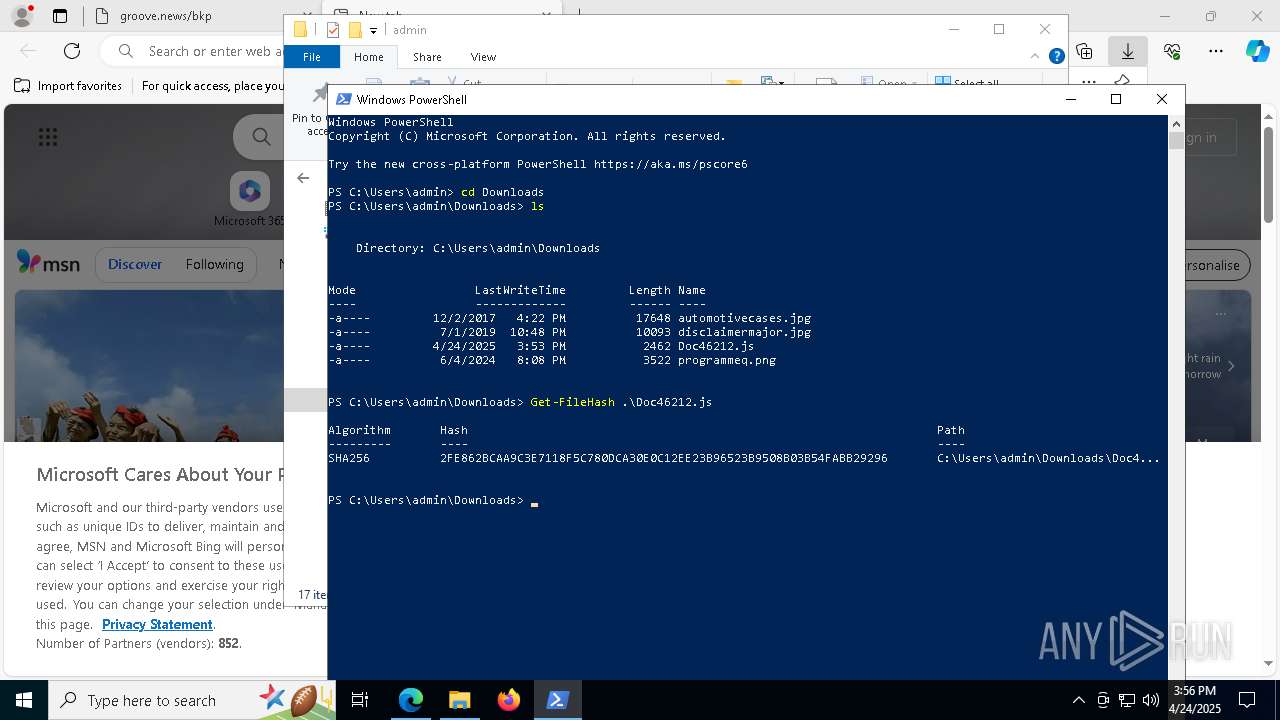
Task: Click PowerShell taskbar icon
Action: pos(557,700)
